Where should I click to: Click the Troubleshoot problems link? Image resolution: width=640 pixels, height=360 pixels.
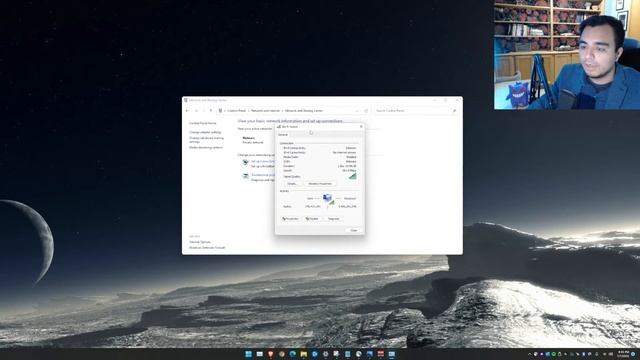263,175
